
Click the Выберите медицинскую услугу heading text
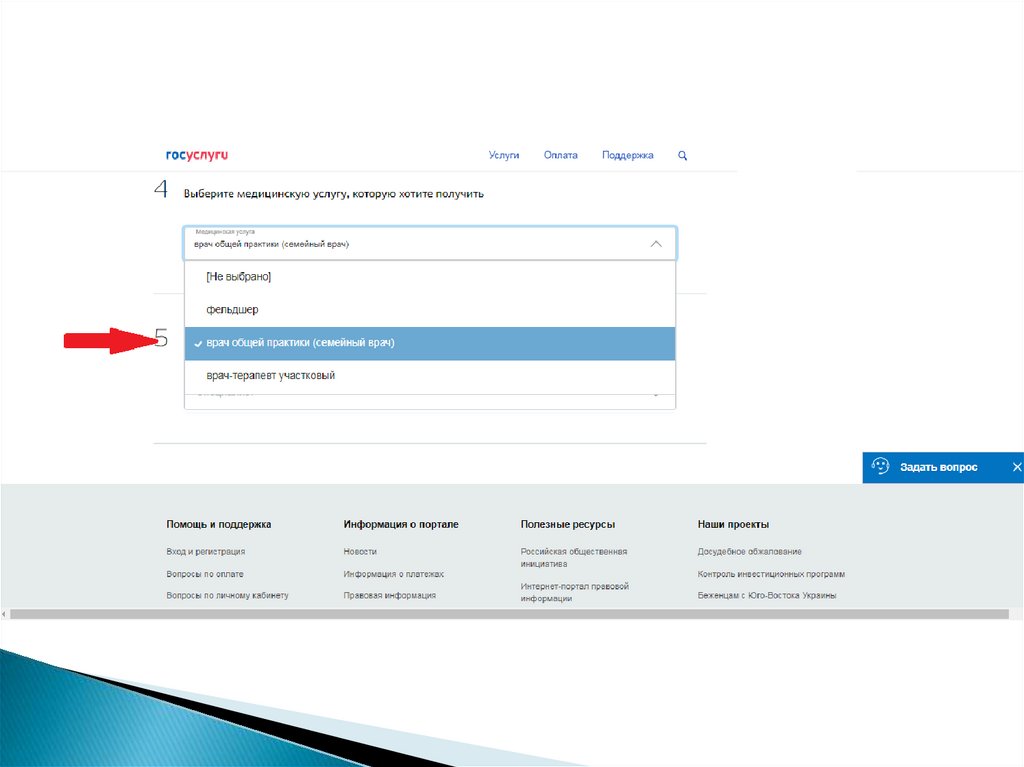(333, 194)
